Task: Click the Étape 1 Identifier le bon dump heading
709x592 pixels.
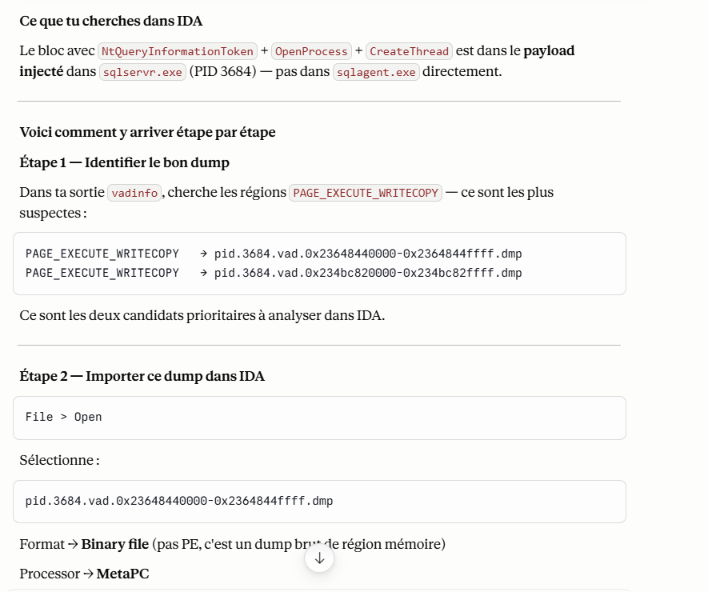Action: [124, 162]
